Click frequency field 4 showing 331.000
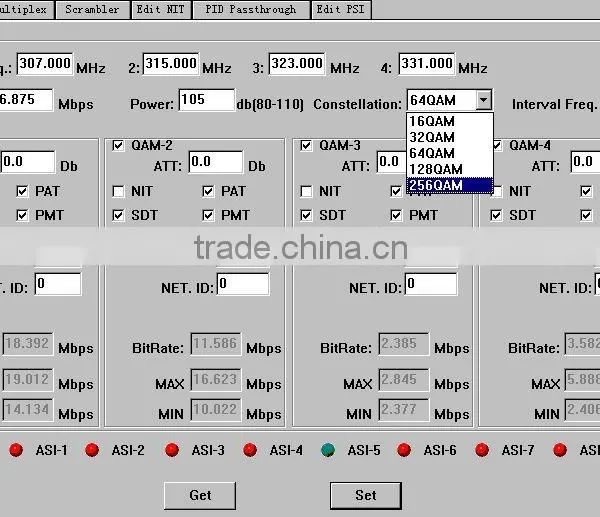The image size is (600, 517). pyautogui.click(x=427, y=64)
